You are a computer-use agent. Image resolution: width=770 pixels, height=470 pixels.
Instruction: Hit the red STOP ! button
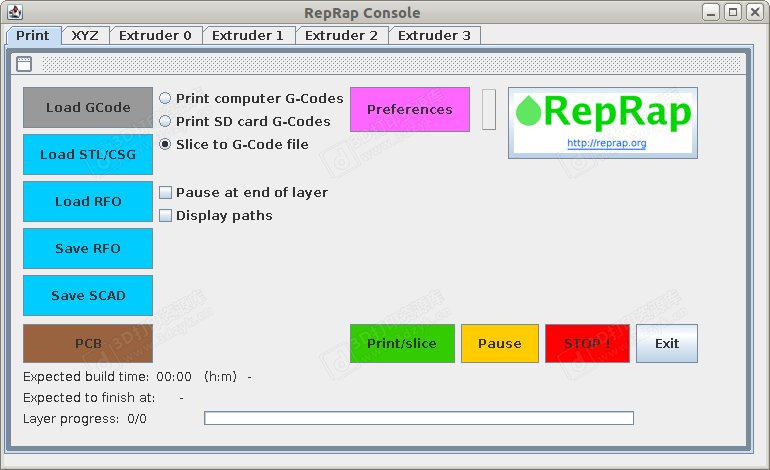[587, 343]
